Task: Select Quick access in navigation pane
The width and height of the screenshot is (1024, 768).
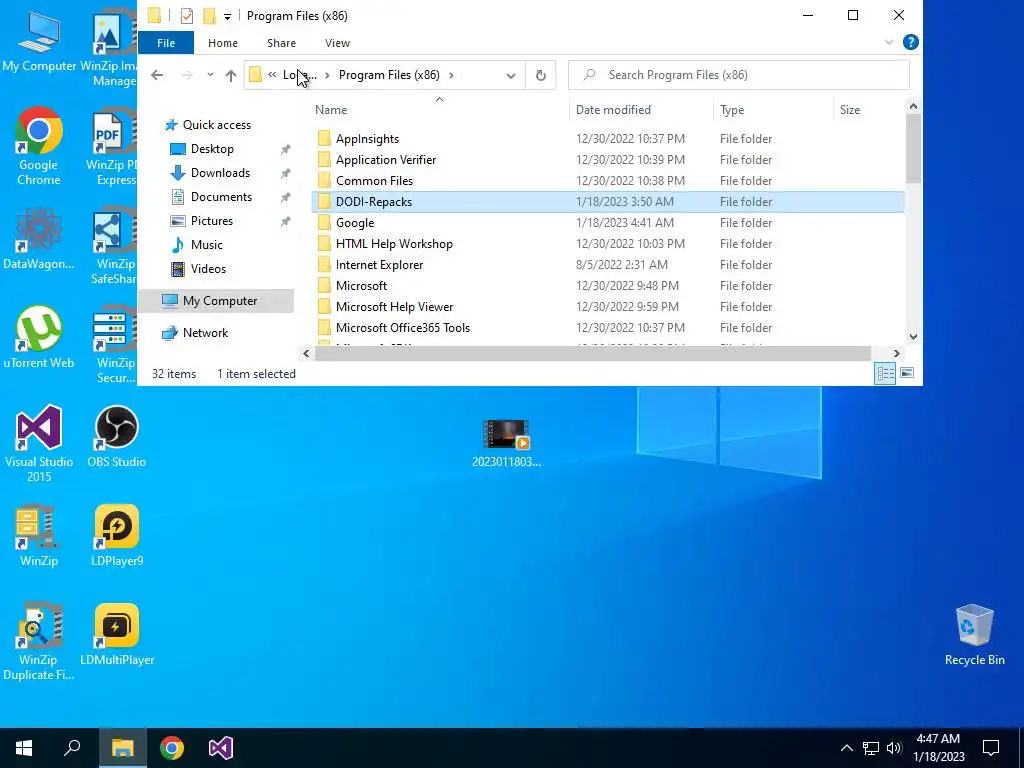Action: [216, 125]
